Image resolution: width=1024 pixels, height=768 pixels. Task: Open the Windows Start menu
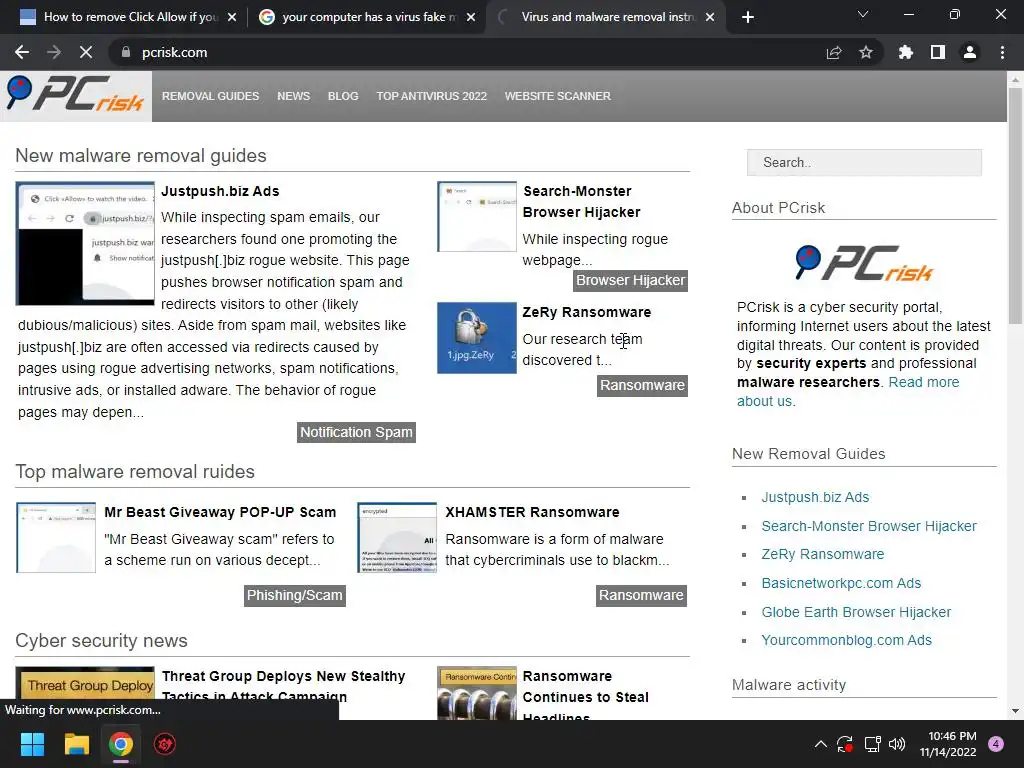[32, 744]
